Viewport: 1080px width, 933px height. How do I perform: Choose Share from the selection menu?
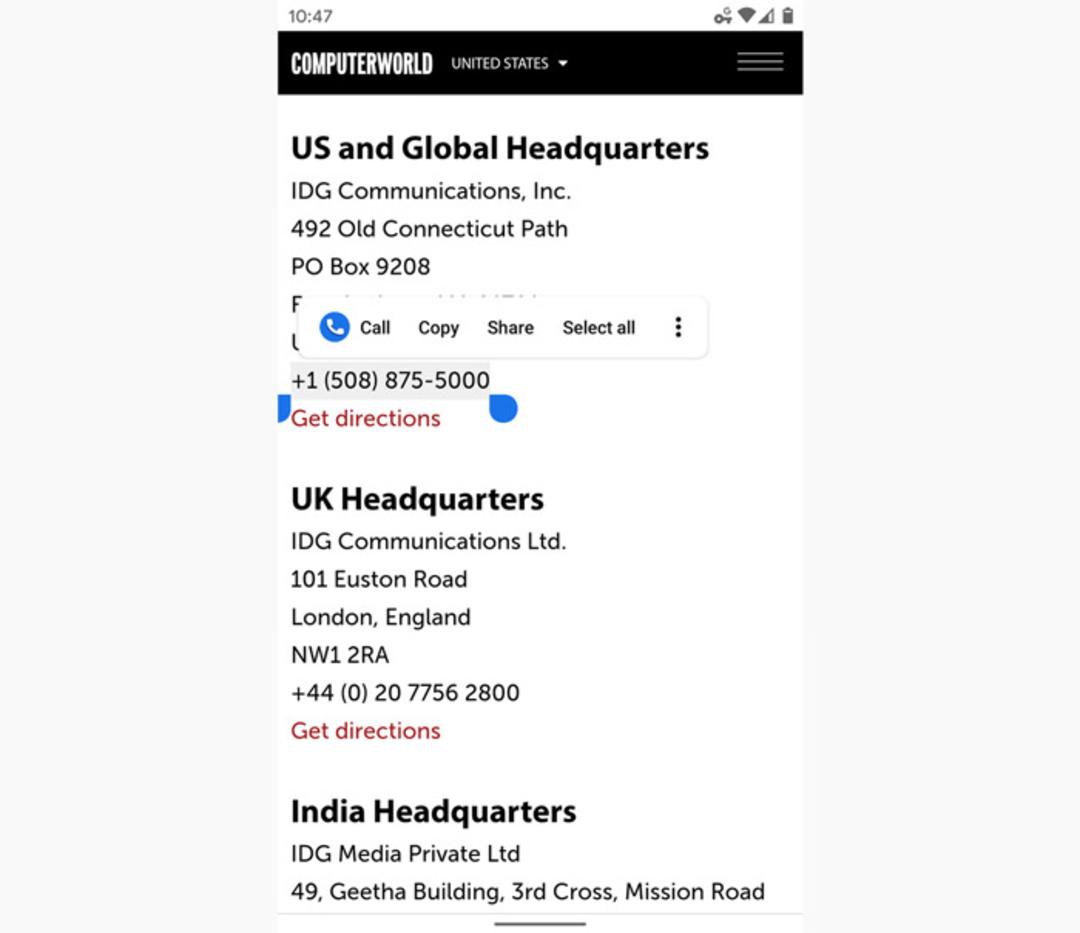click(x=510, y=328)
